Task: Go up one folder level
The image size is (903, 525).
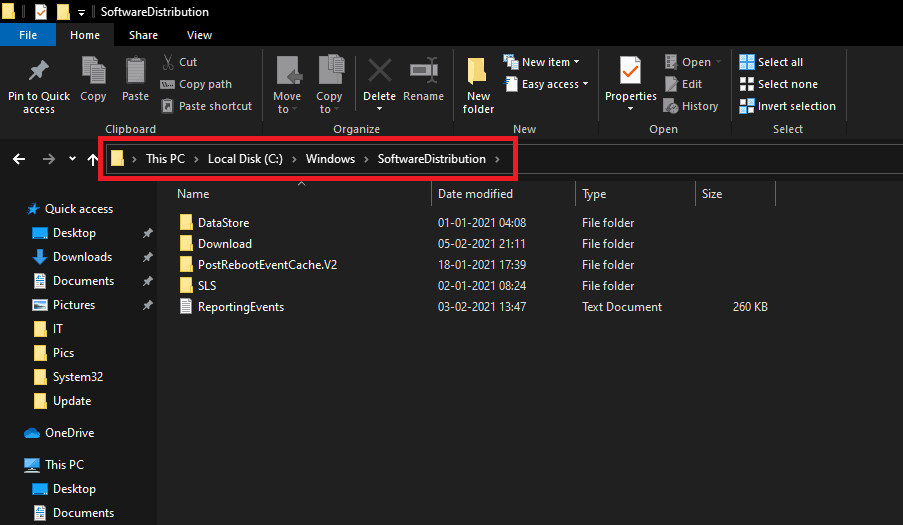Action: (x=92, y=159)
